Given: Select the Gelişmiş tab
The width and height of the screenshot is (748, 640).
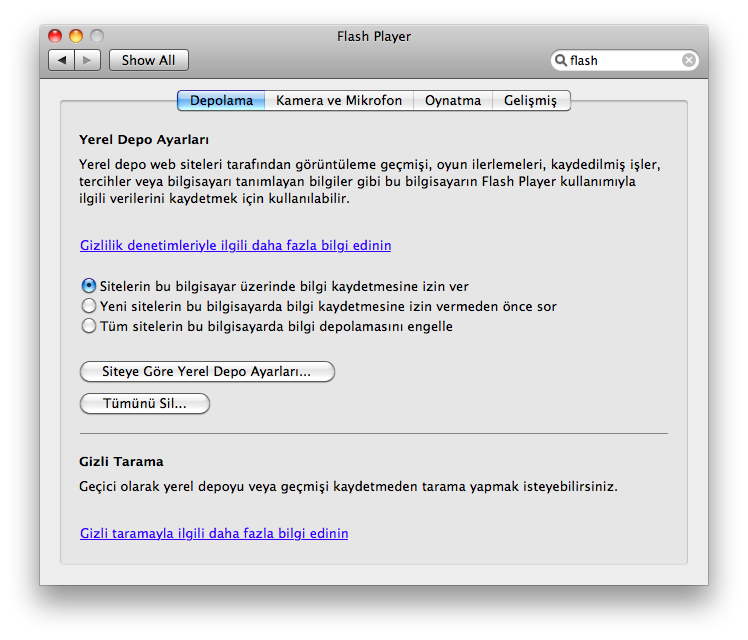Looking at the screenshot, I should (x=531, y=100).
